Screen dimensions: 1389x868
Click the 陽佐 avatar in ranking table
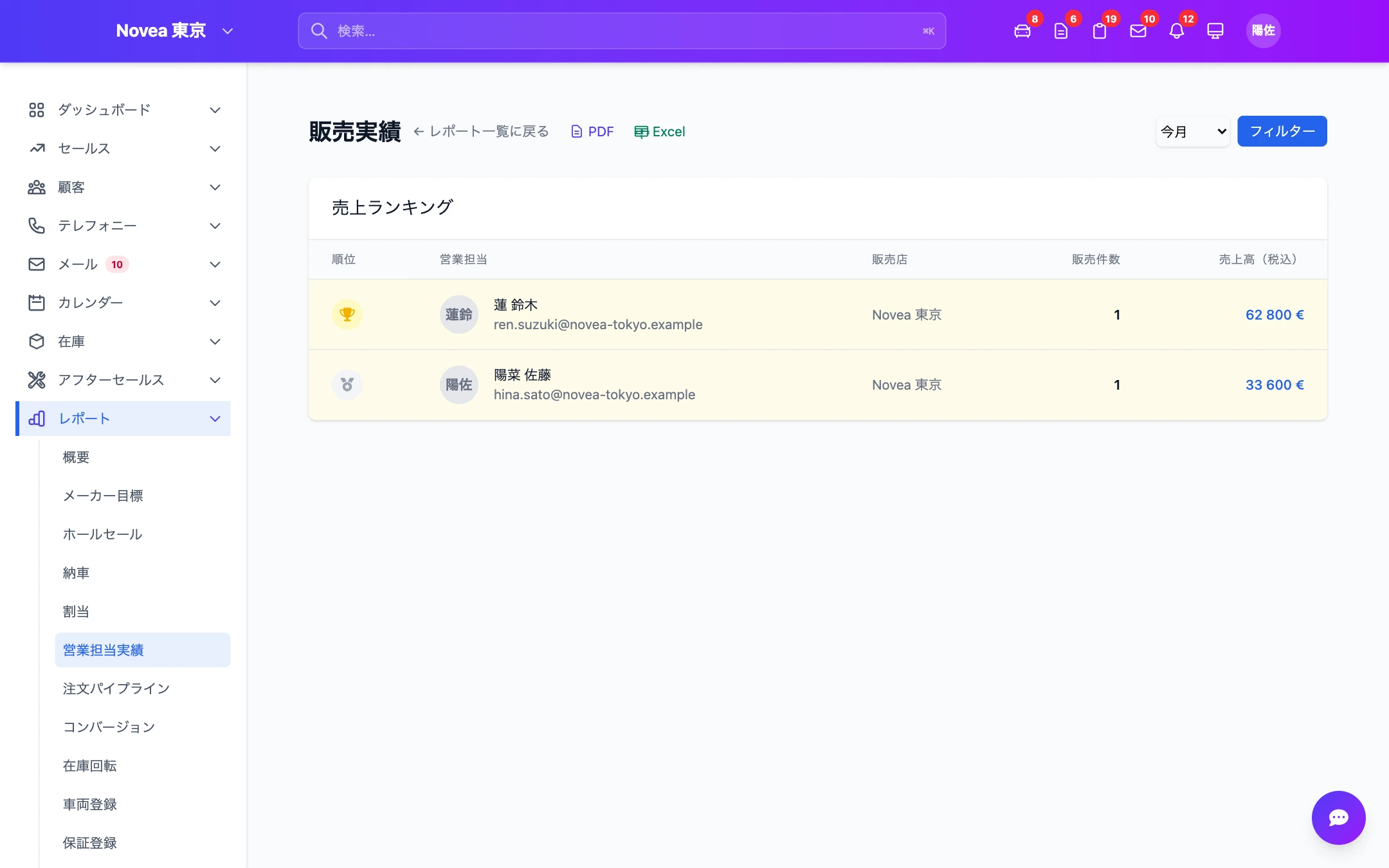click(x=459, y=384)
